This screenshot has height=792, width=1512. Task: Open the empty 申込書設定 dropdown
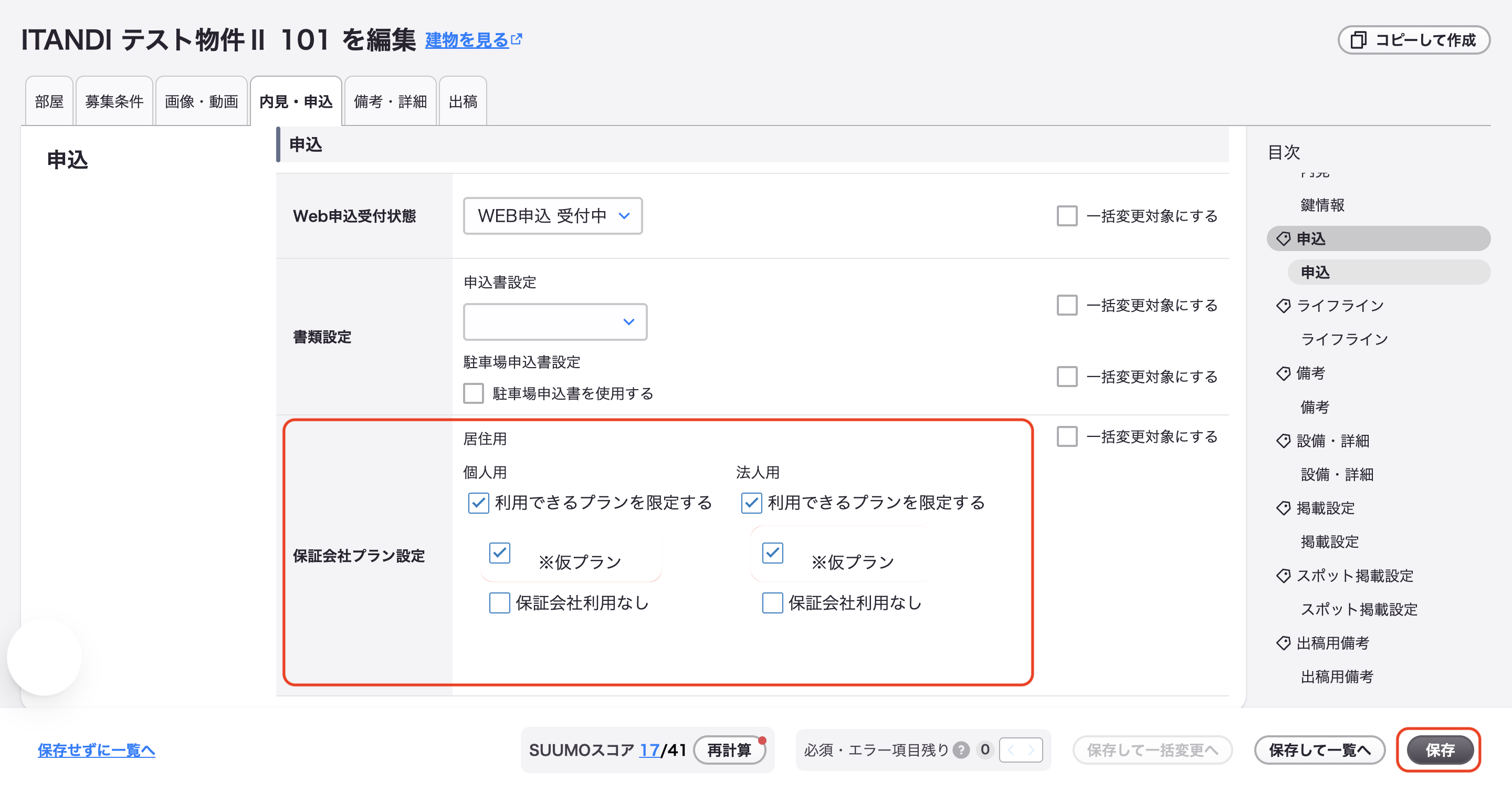(555, 322)
